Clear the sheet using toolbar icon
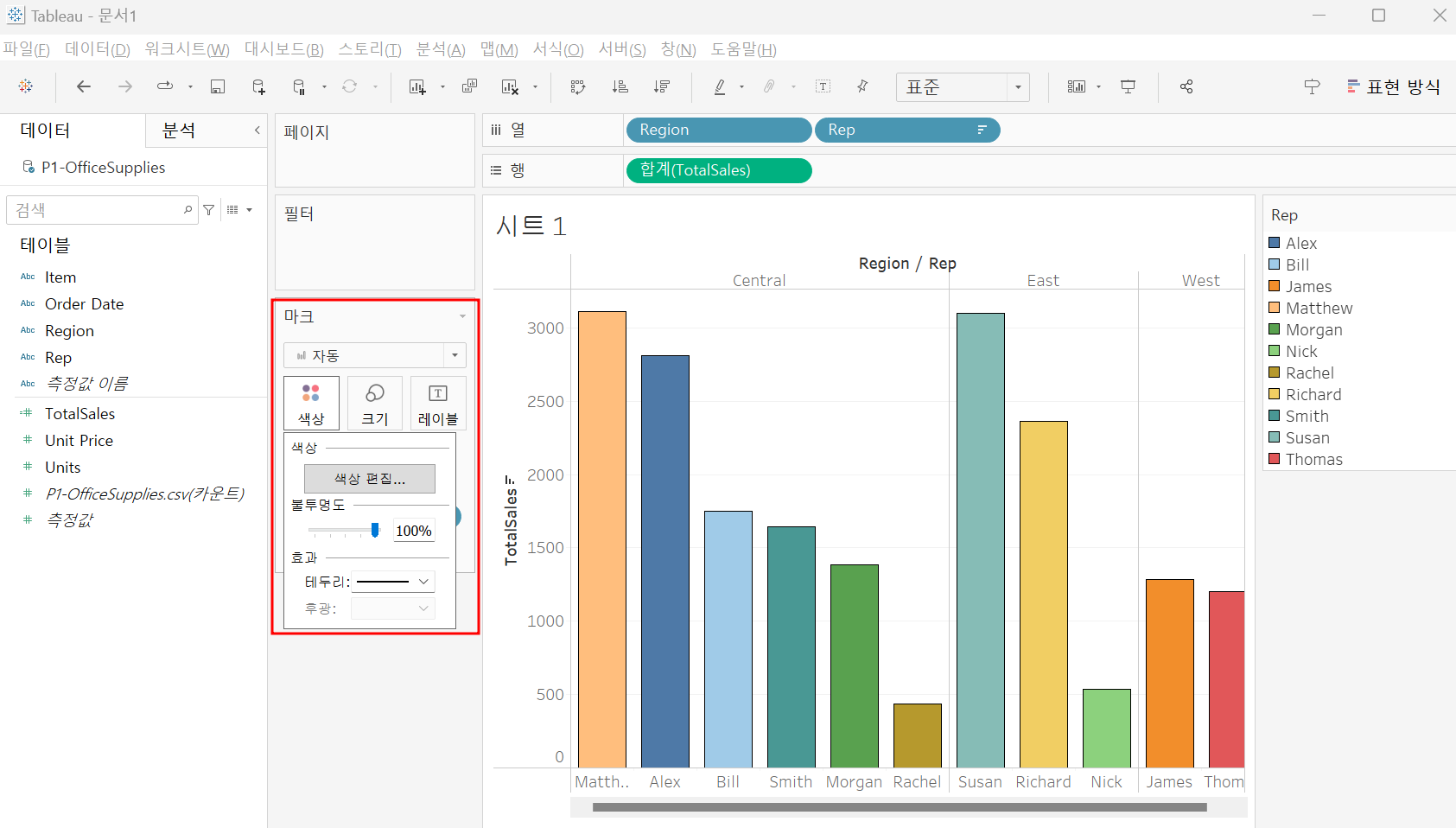This screenshot has height=828, width=1456. coord(510,86)
